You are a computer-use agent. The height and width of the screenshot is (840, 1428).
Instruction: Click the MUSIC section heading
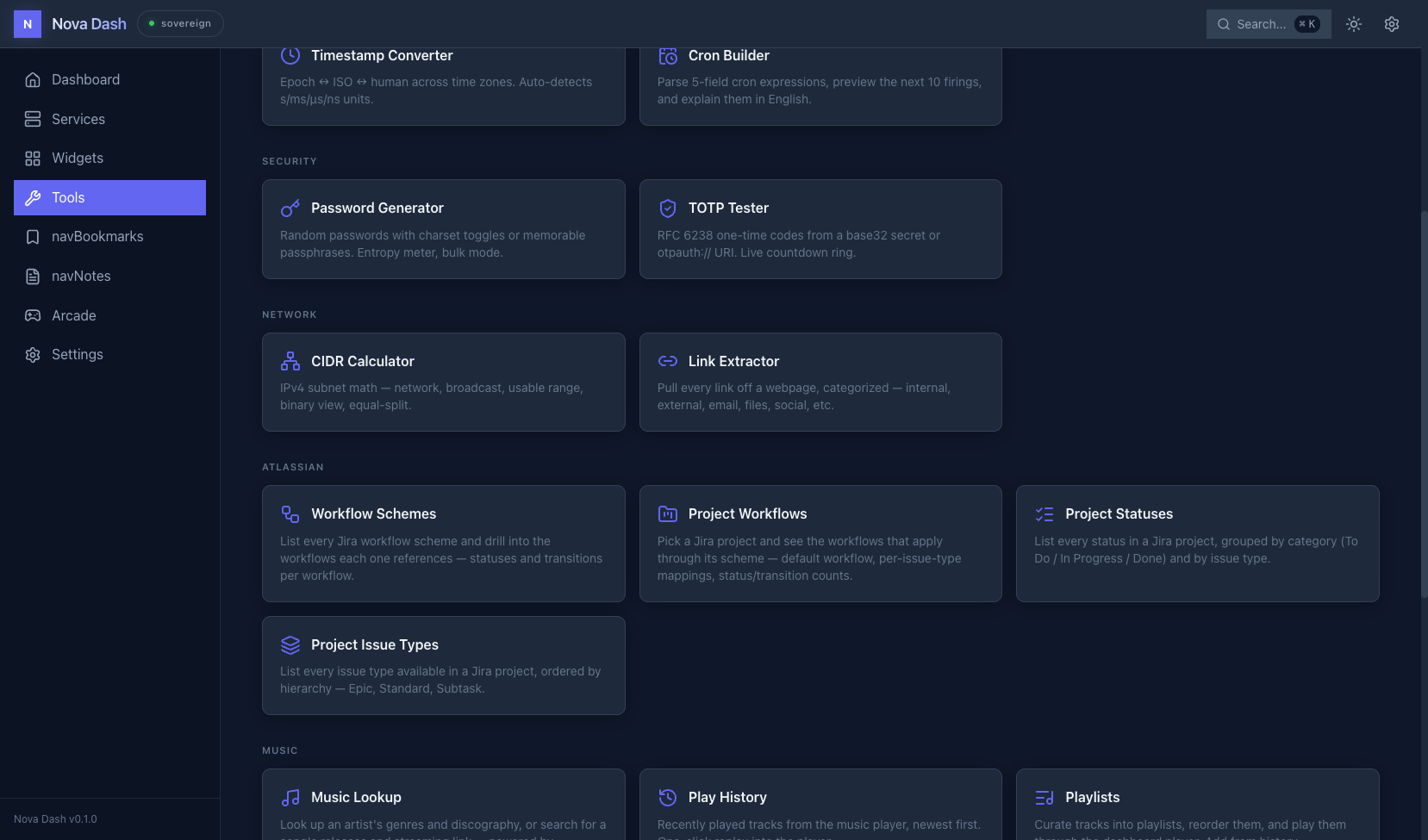(280, 750)
